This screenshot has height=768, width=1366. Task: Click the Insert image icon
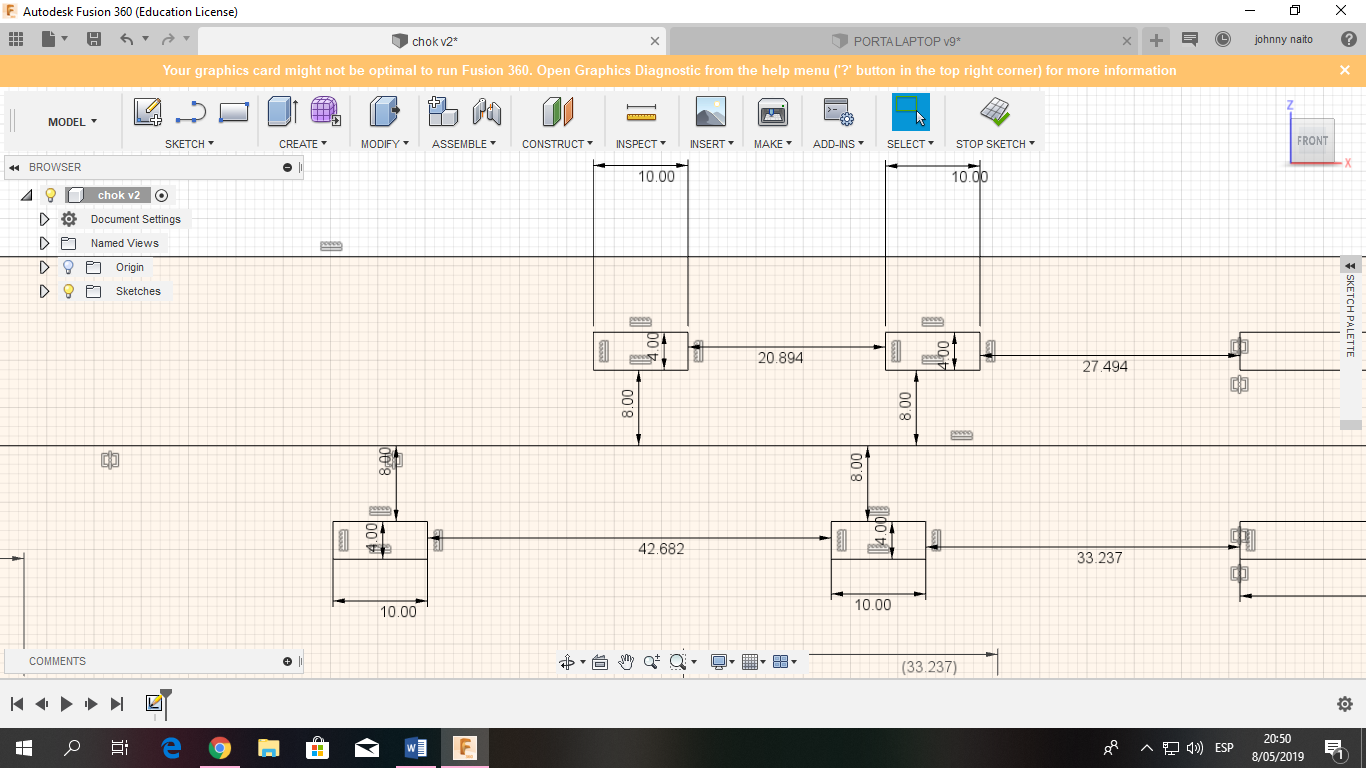[710, 111]
